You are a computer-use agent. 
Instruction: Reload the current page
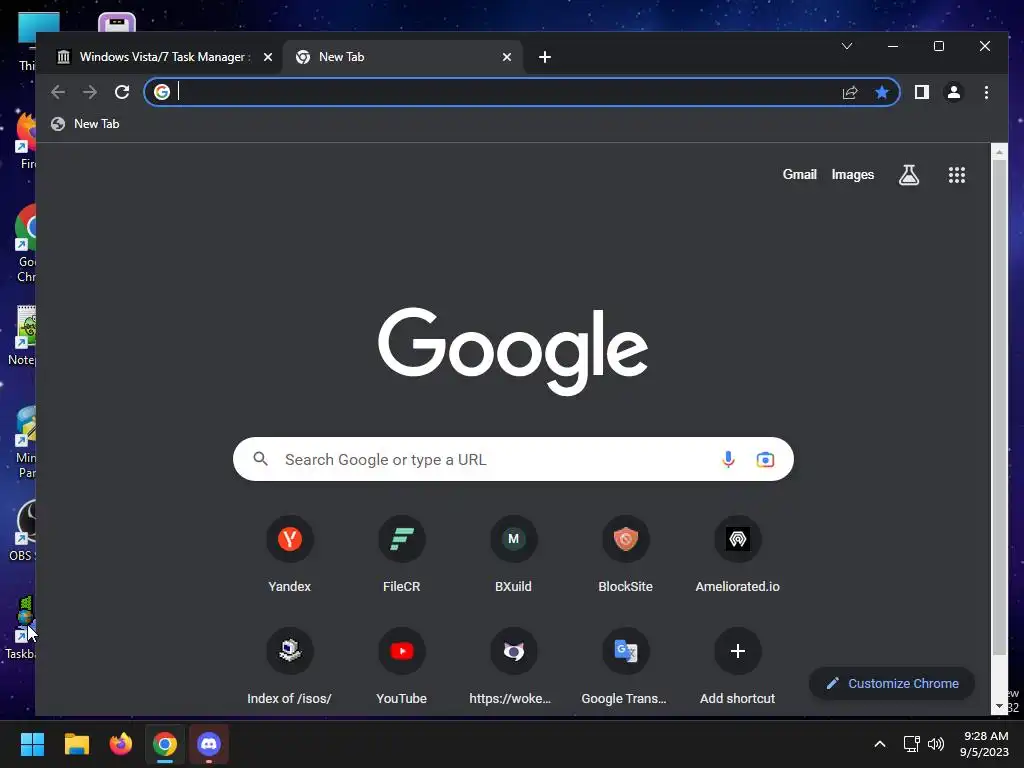122,92
